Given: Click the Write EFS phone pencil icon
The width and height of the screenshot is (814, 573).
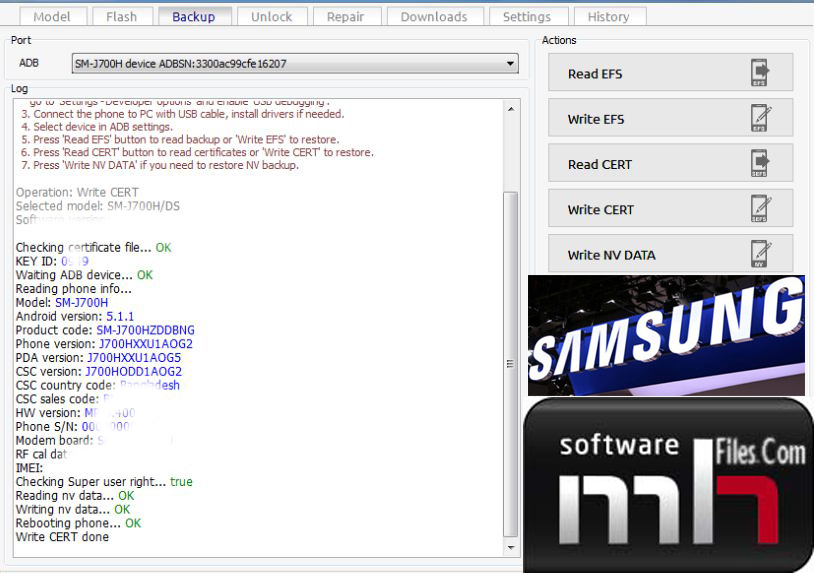Looking at the screenshot, I should click(761, 118).
